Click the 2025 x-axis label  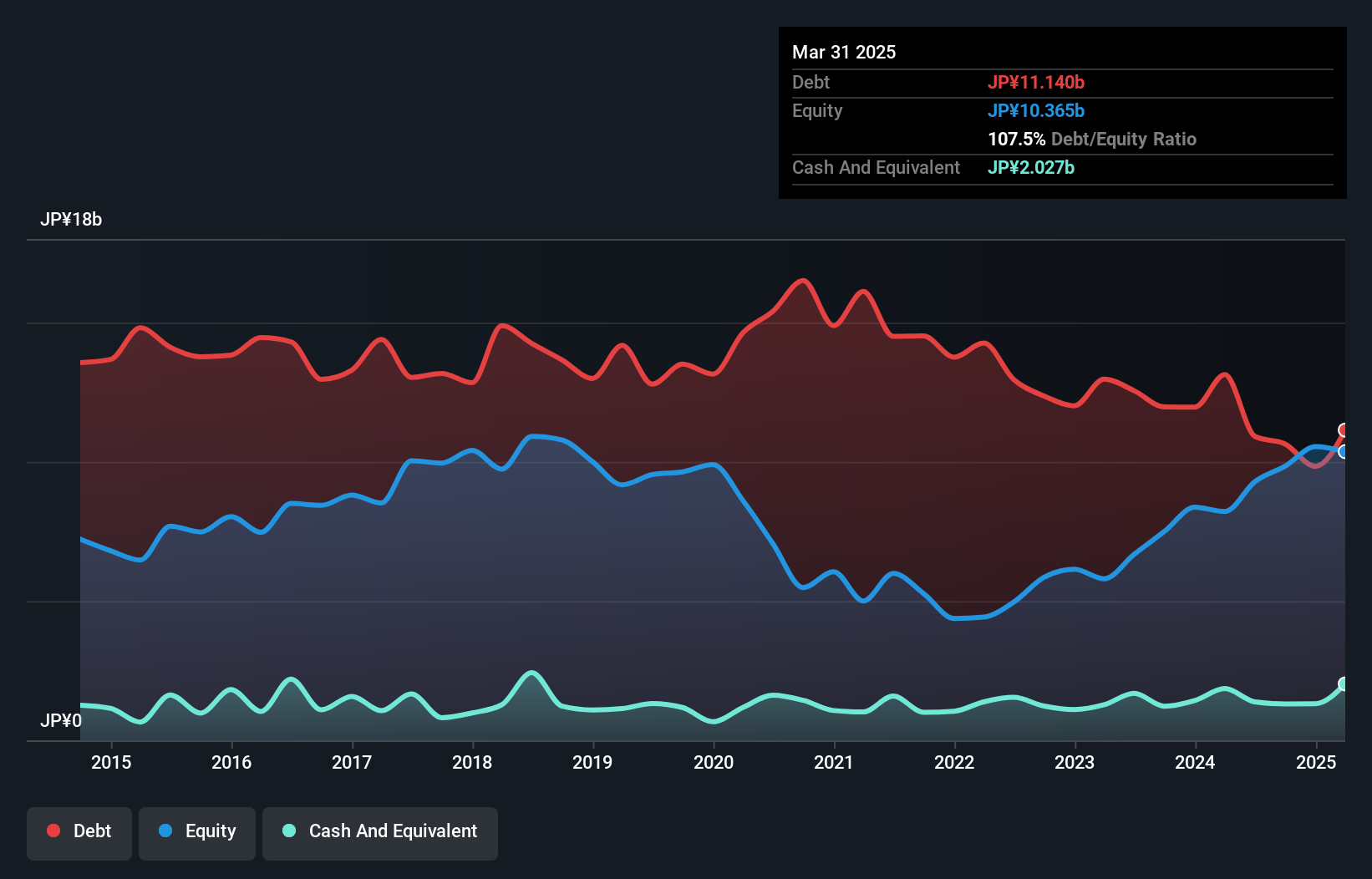[1316, 762]
